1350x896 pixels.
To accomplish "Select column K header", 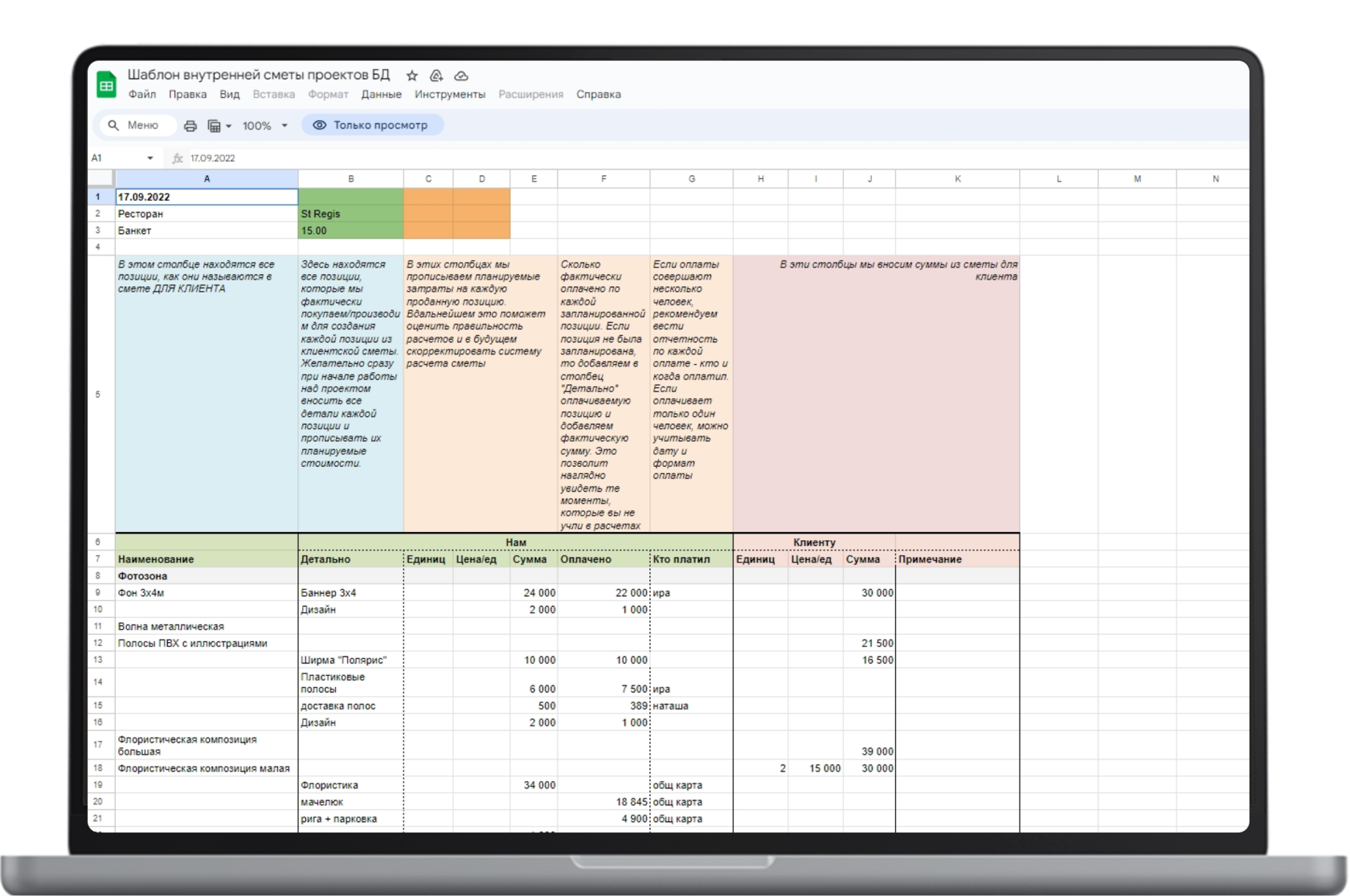I will pos(958,178).
